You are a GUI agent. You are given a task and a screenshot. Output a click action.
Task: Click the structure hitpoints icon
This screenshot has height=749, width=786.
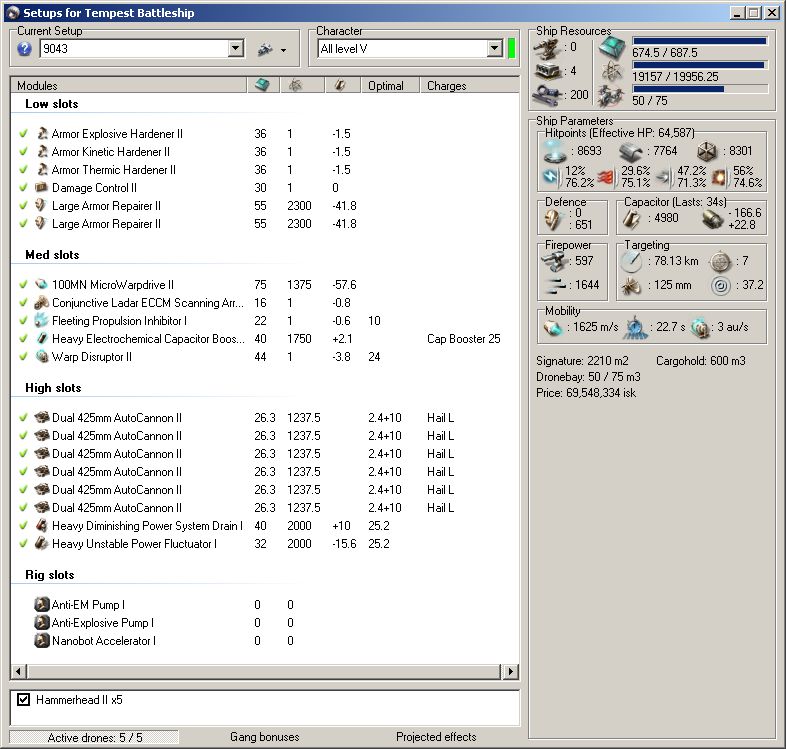click(707, 151)
